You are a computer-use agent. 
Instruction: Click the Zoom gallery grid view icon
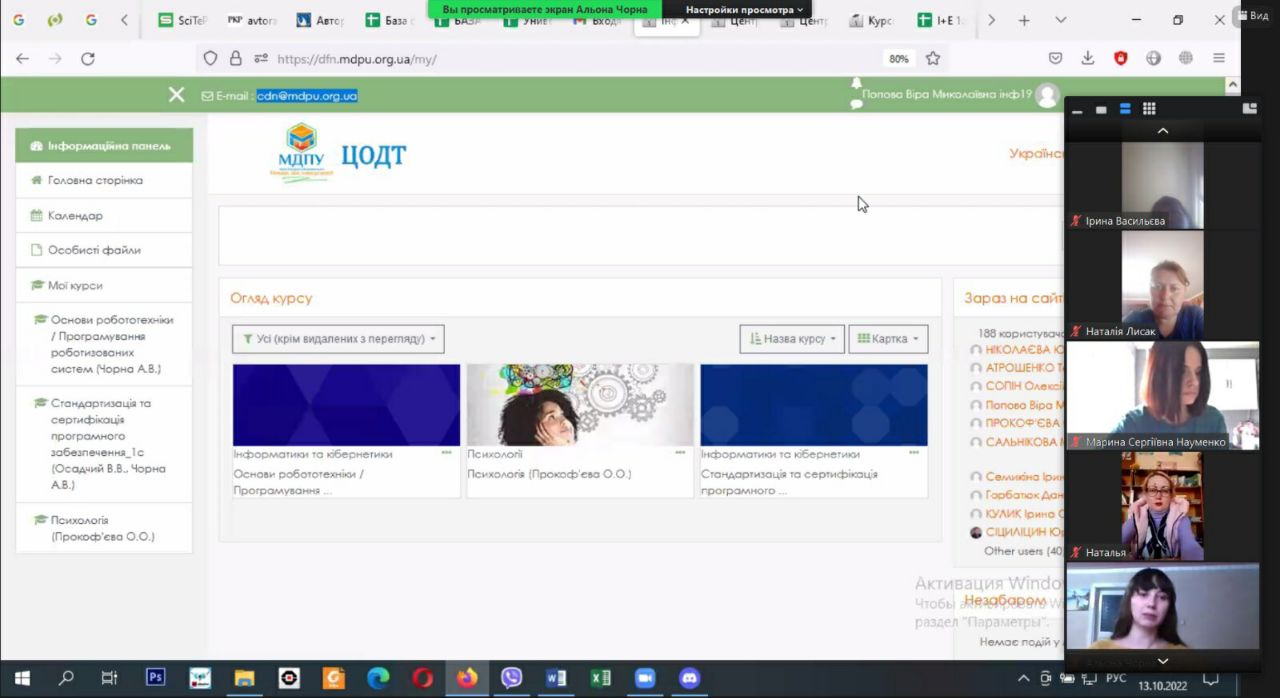pos(1149,109)
